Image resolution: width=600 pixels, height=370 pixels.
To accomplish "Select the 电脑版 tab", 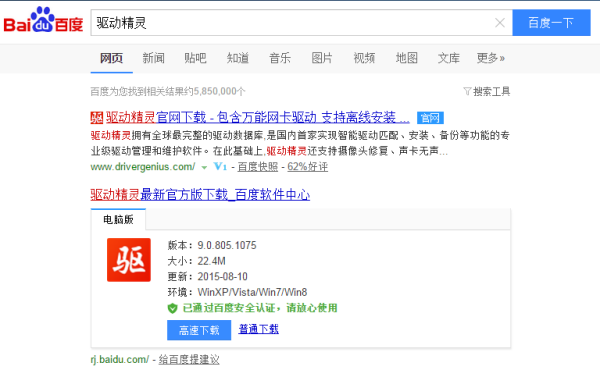I will 118,219.
